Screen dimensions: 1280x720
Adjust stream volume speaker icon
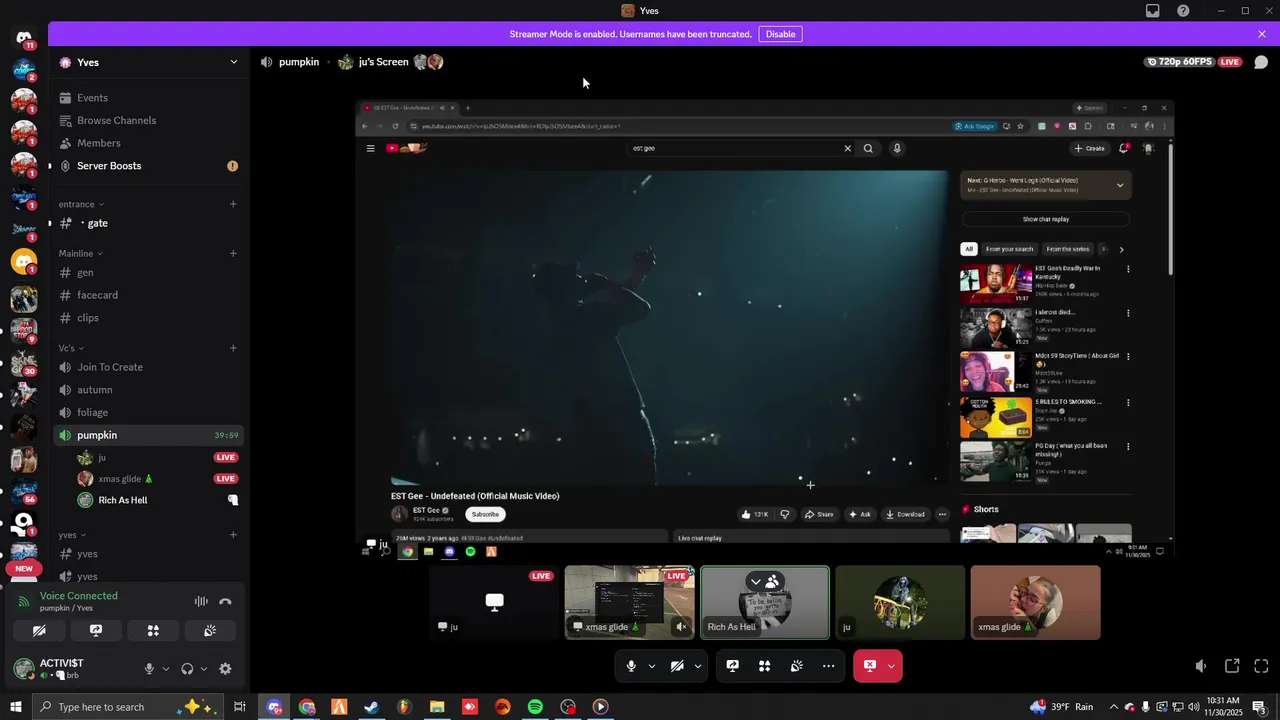pos(1201,666)
